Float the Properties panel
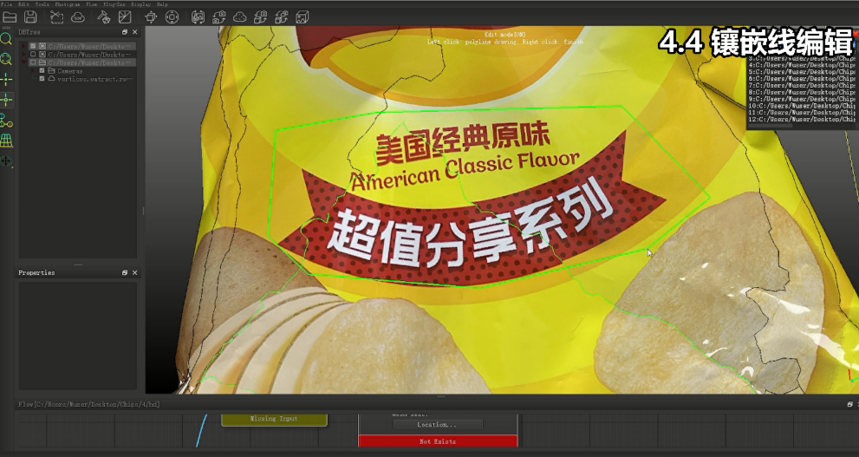859x457 pixels. click(124, 272)
